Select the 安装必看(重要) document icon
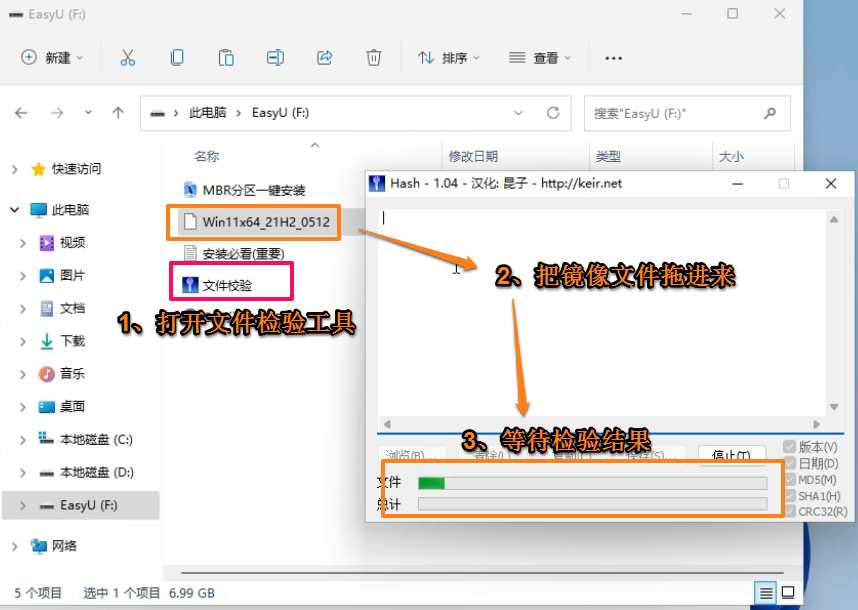This screenshot has width=858, height=610. [190, 253]
